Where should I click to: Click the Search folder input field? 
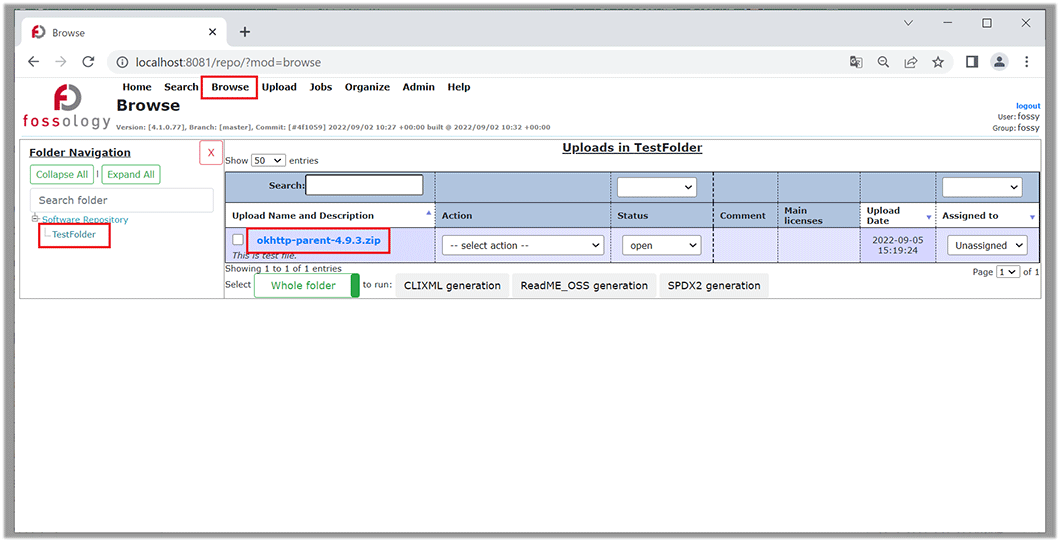pos(121,200)
